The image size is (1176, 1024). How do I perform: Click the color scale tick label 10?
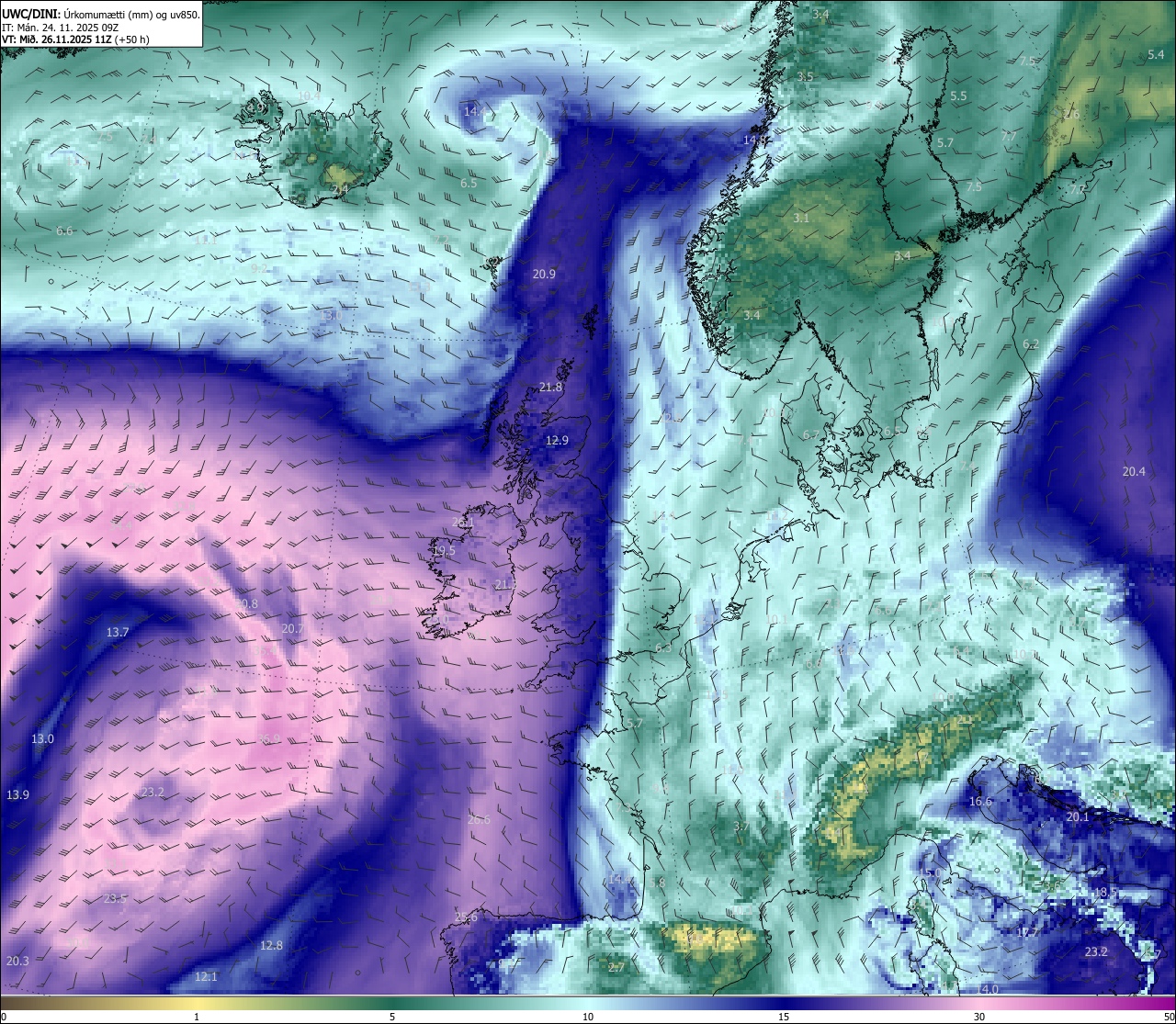[x=588, y=1017]
